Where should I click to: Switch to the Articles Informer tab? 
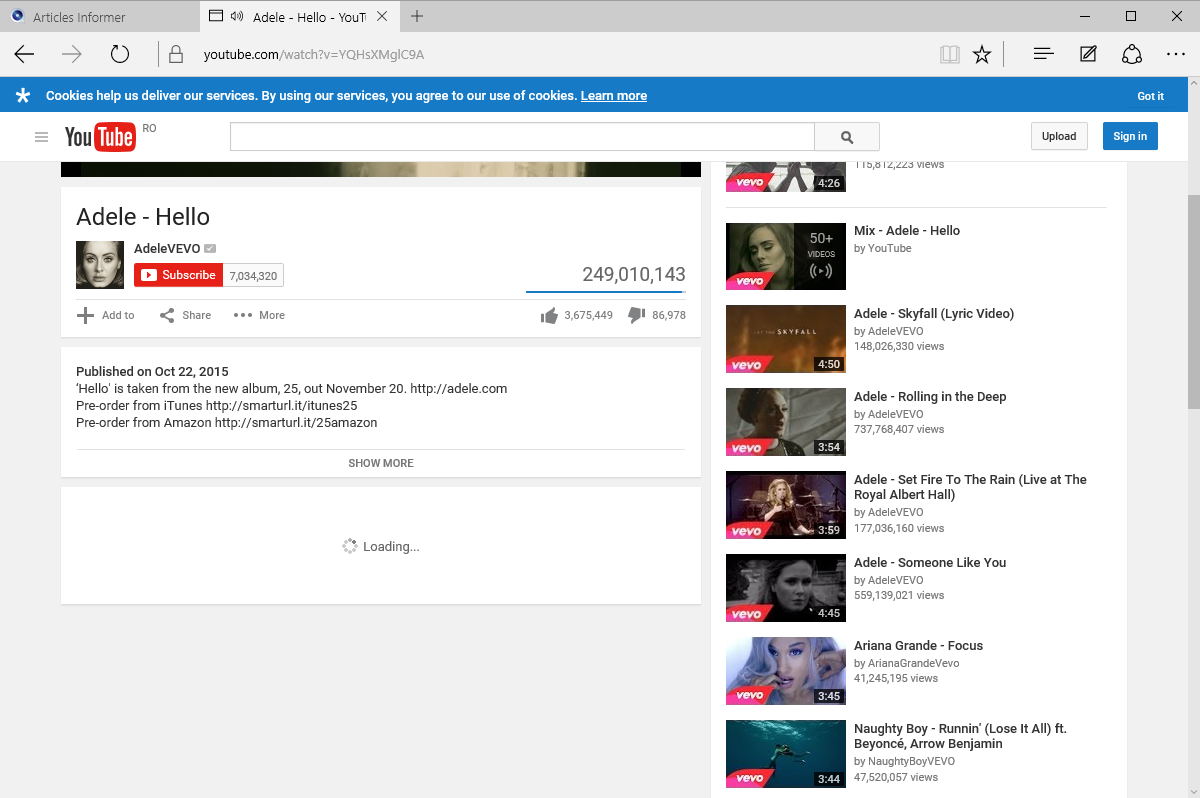(99, 17)
